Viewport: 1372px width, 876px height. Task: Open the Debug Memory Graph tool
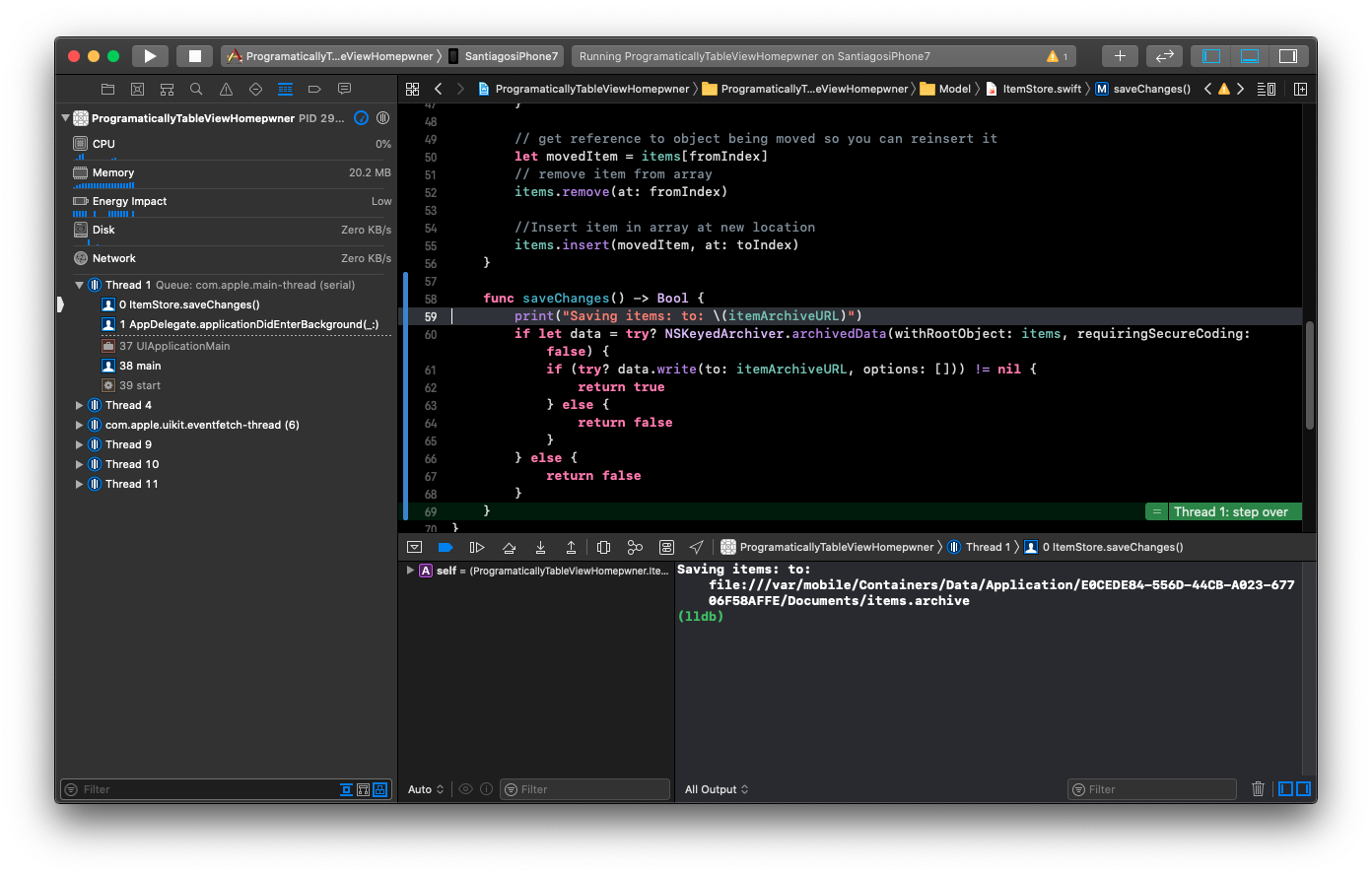(635, 547)
